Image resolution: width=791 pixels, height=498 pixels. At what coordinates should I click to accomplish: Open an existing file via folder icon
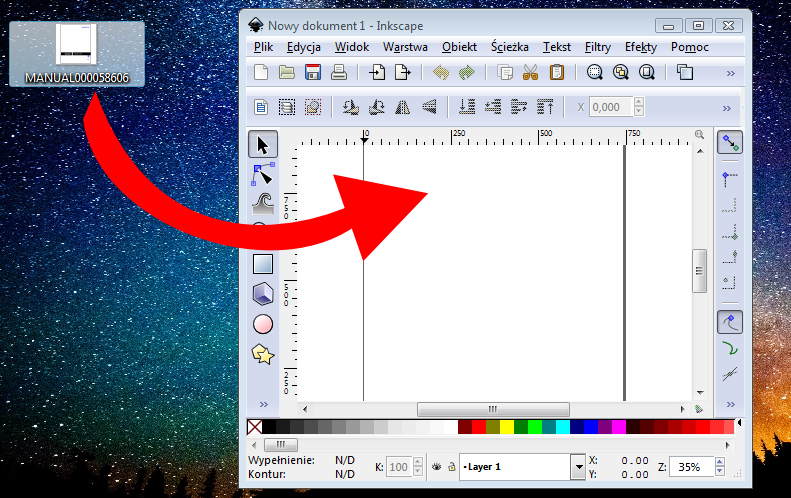[287, 72]
